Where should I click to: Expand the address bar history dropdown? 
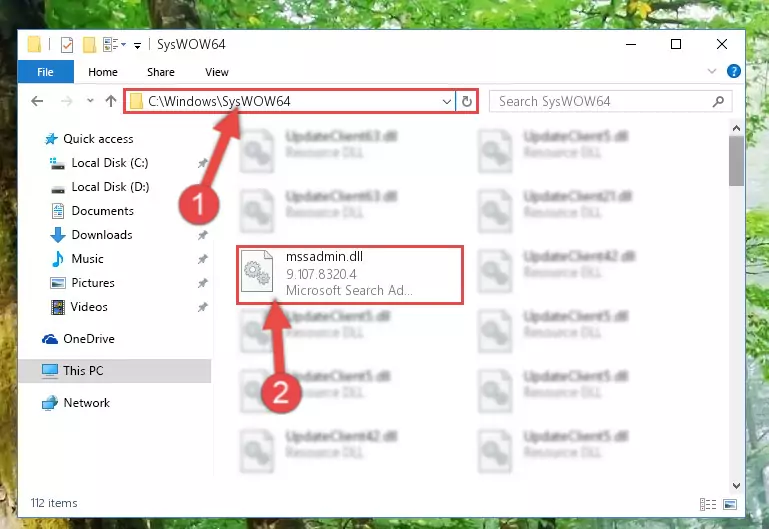(x=446, y=101)
